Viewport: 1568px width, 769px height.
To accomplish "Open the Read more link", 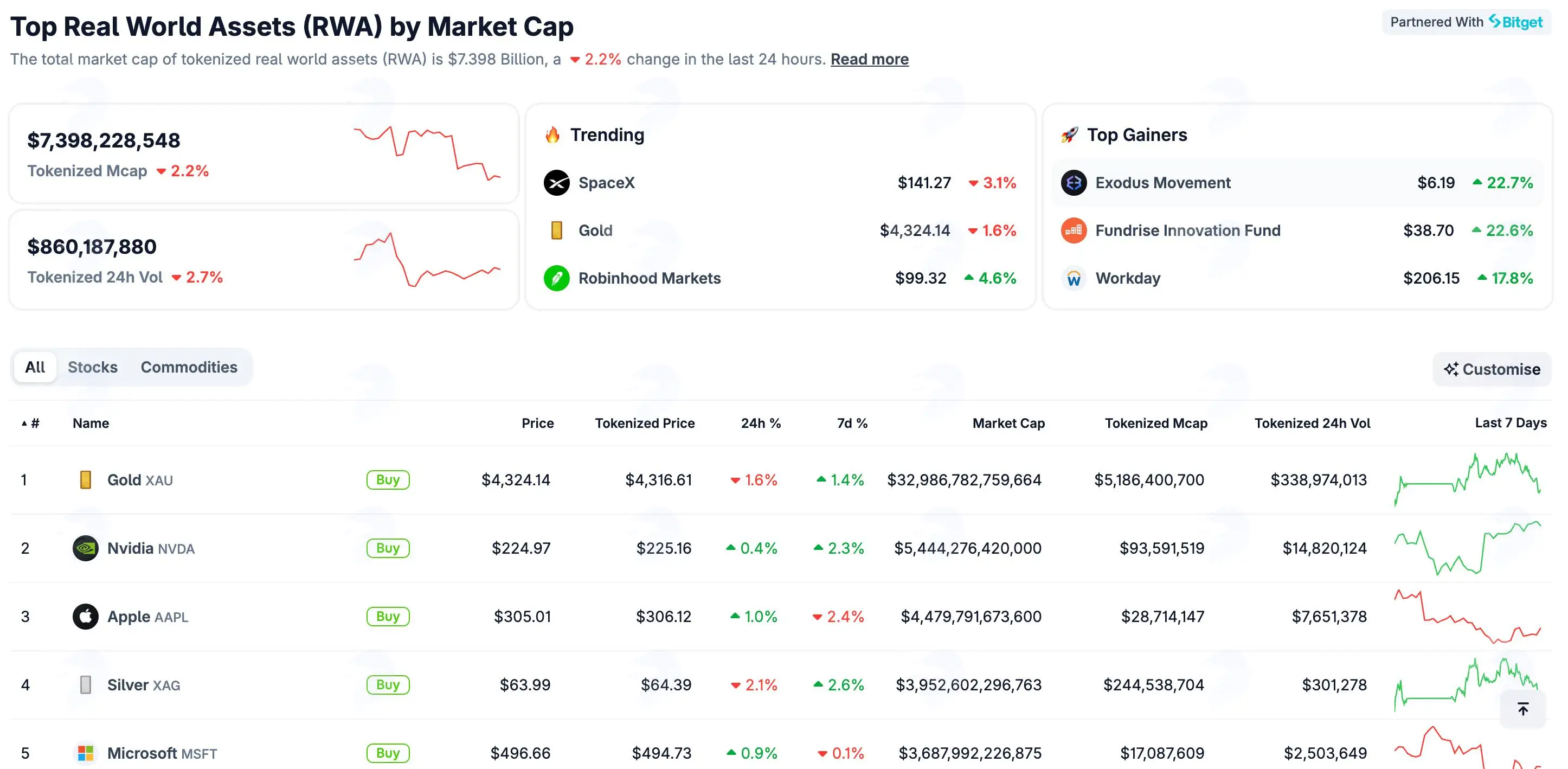I will (x=869, y=59).
